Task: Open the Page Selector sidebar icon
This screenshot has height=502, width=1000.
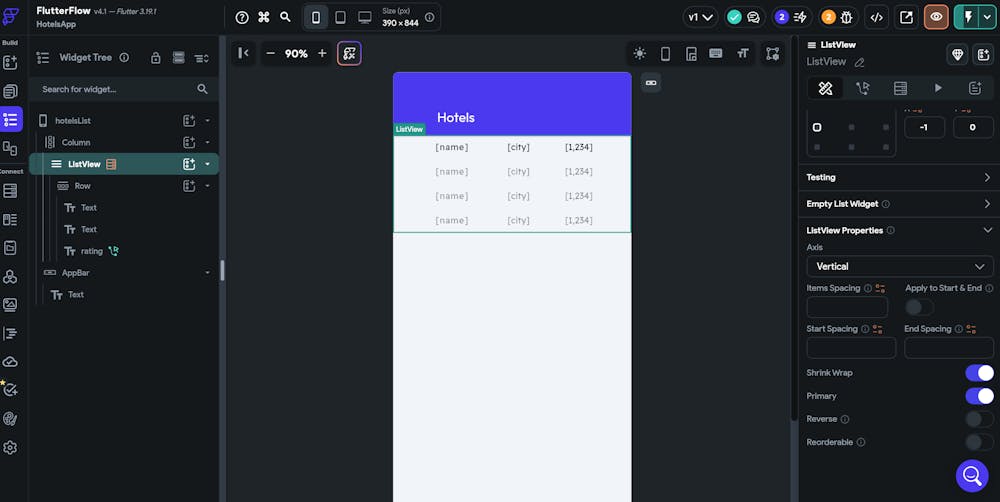Action: (10, 91)
